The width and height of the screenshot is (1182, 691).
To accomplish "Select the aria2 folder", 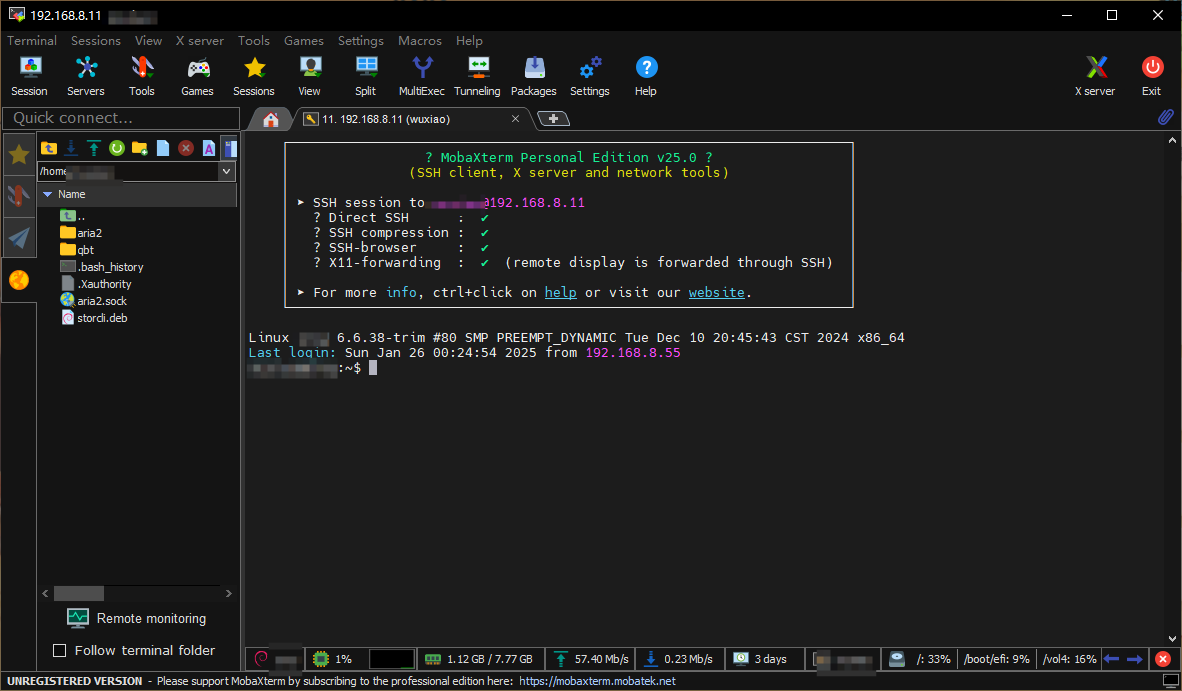I will [81, 233].
